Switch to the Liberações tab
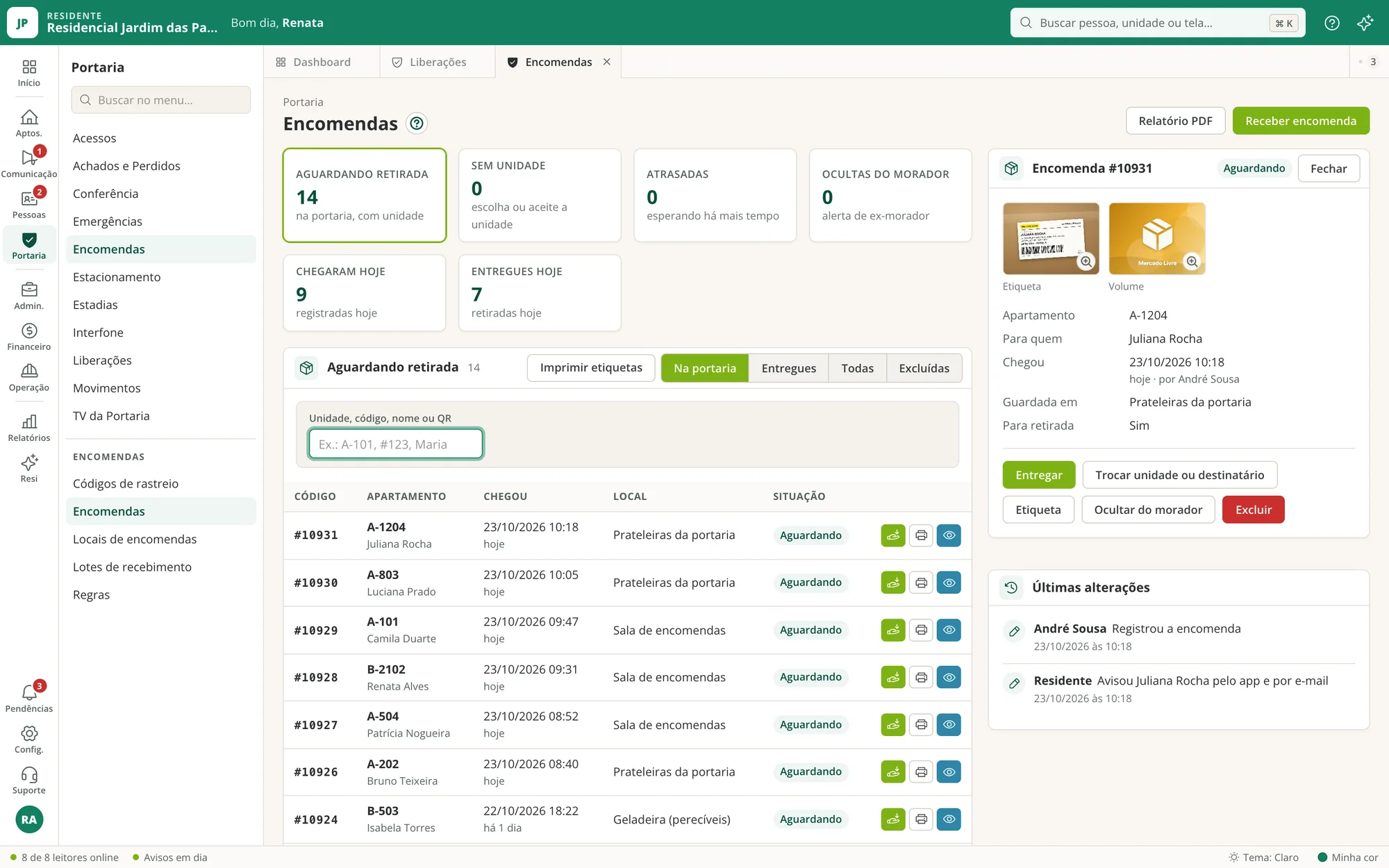 (x=438, y=62)
